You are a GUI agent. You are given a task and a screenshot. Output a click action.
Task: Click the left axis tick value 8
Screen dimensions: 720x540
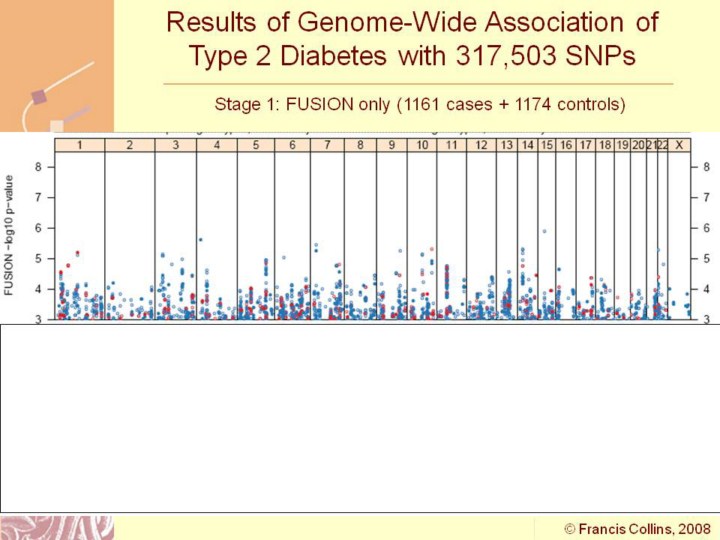[x=38, y=167]
